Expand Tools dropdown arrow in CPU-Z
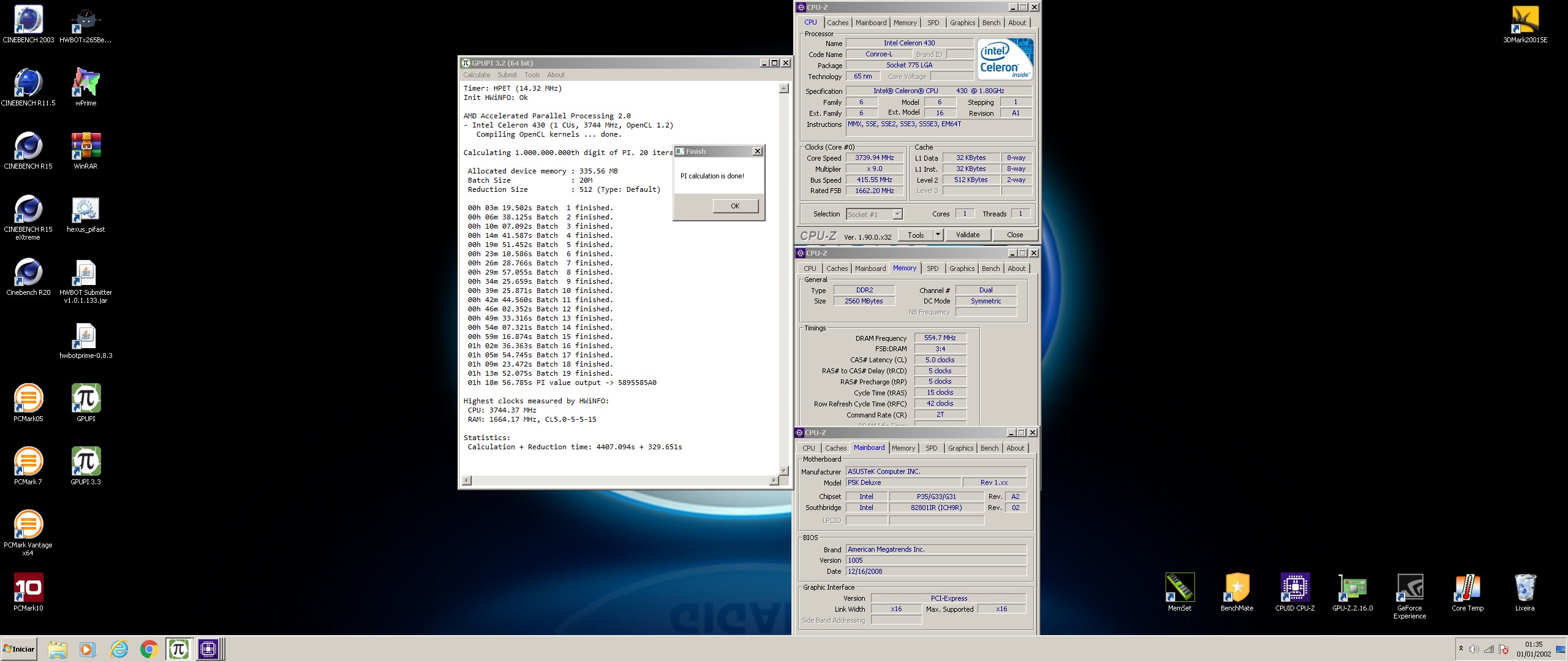The height and width of the screenshot is (662, 1568). (938, 235)
